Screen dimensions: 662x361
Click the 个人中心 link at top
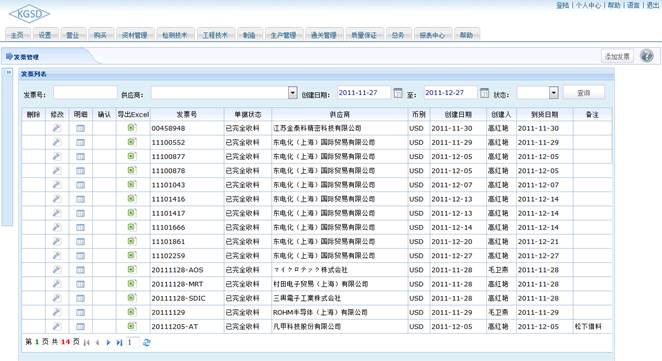[588, 5]
